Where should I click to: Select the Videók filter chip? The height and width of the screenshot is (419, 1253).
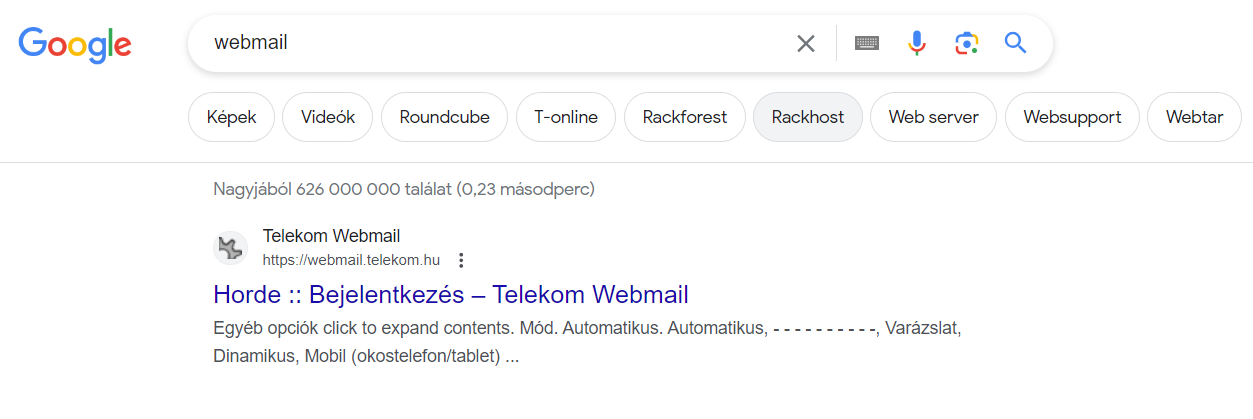click(x=328, y=117)
